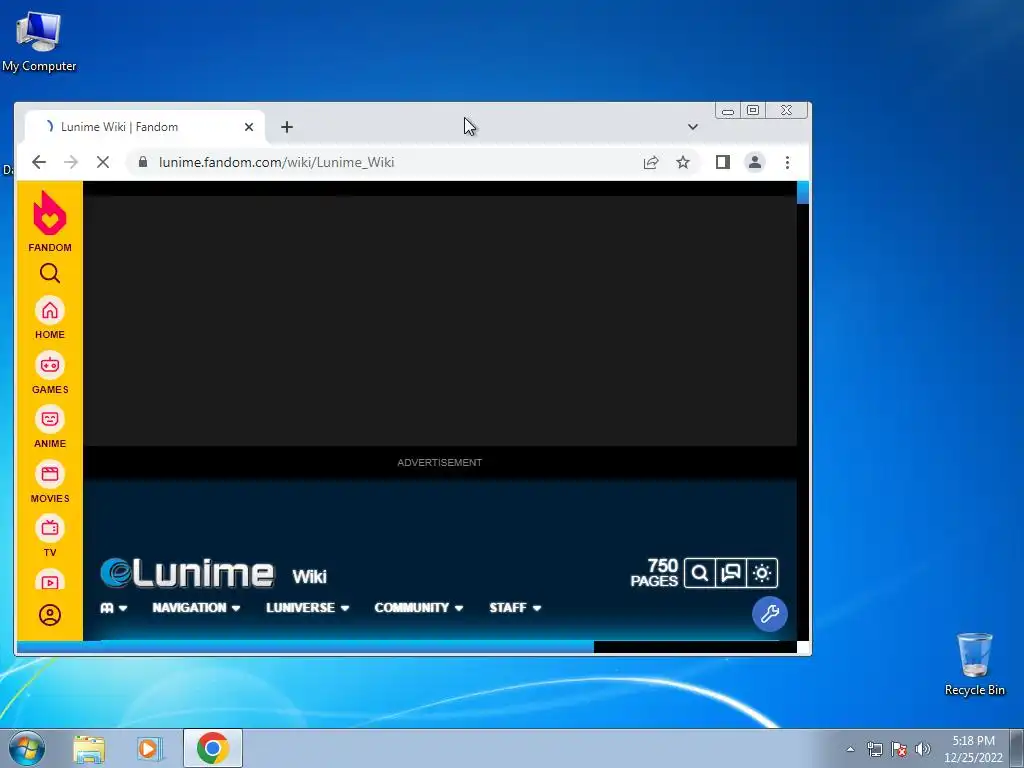The width and height of the screenshot is (1024, 768).
Task: Close the Lunime Wiki tab
Action: (249, 127)
